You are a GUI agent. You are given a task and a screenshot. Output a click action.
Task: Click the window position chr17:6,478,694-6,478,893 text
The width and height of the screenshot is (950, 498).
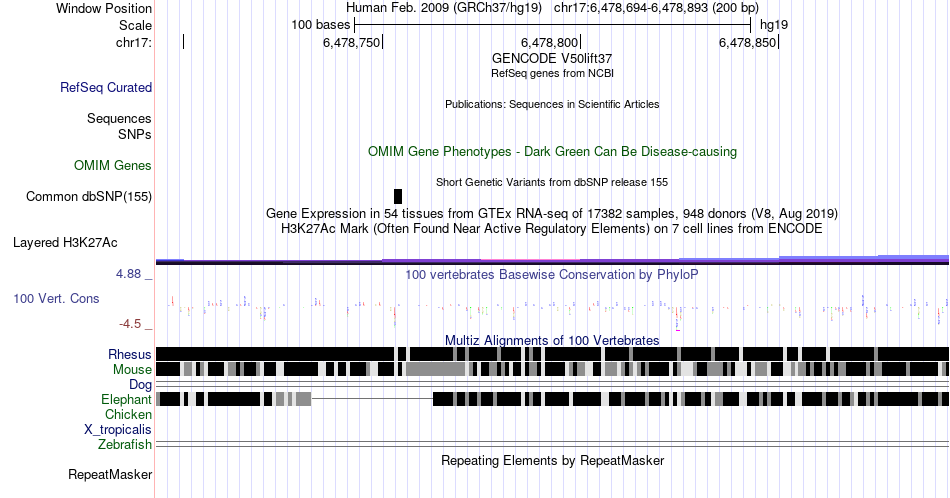pos(656,8)
